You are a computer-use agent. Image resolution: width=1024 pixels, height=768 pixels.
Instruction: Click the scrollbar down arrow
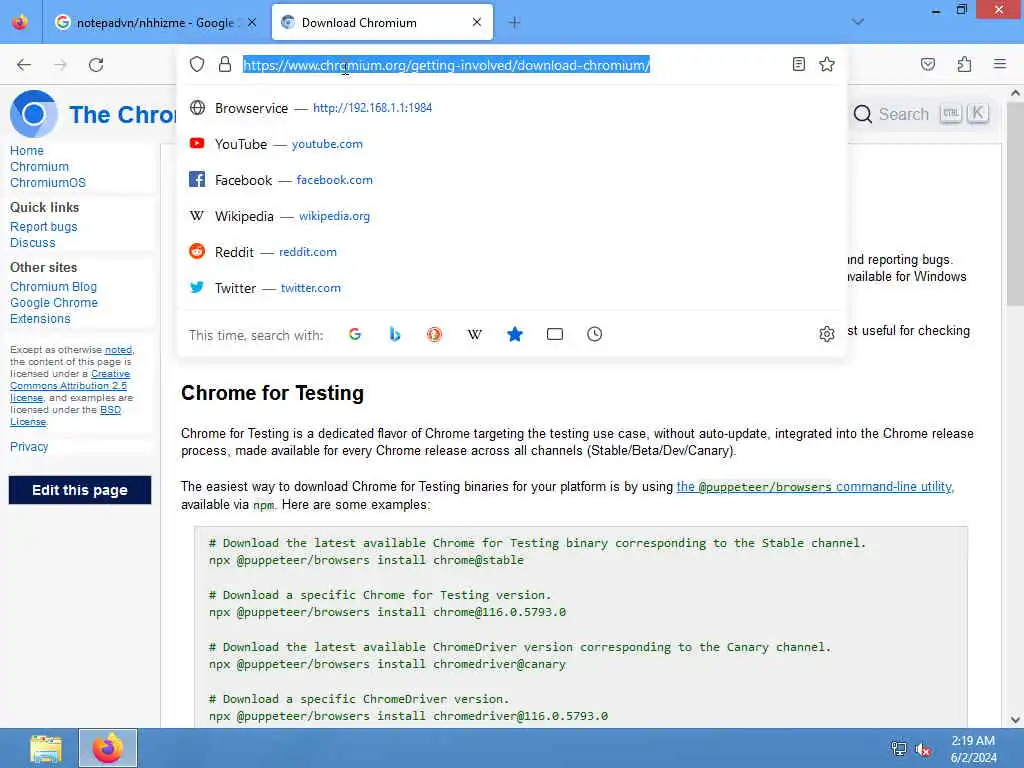click(x=1015, y=720)
